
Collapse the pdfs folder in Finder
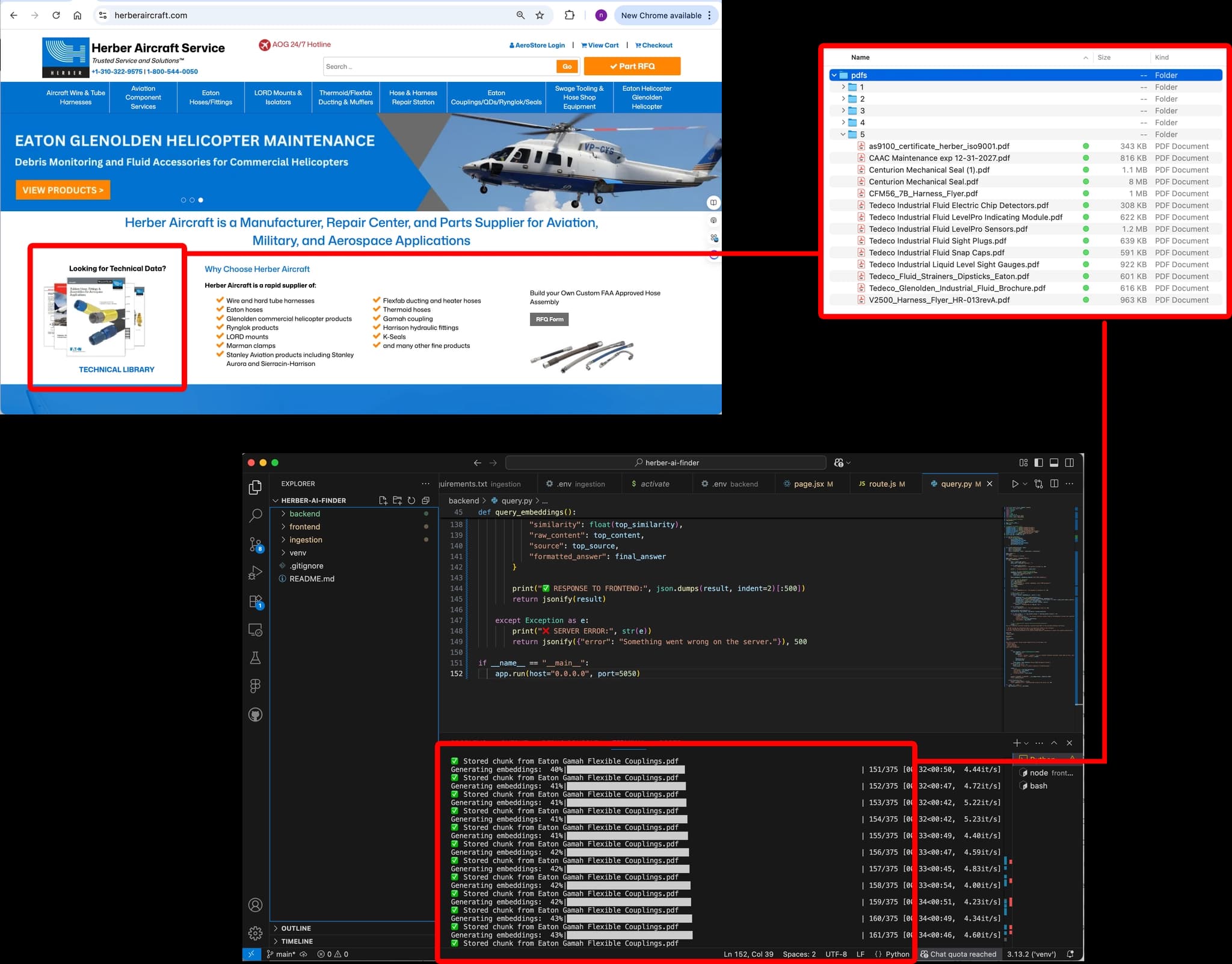[834, 75]
